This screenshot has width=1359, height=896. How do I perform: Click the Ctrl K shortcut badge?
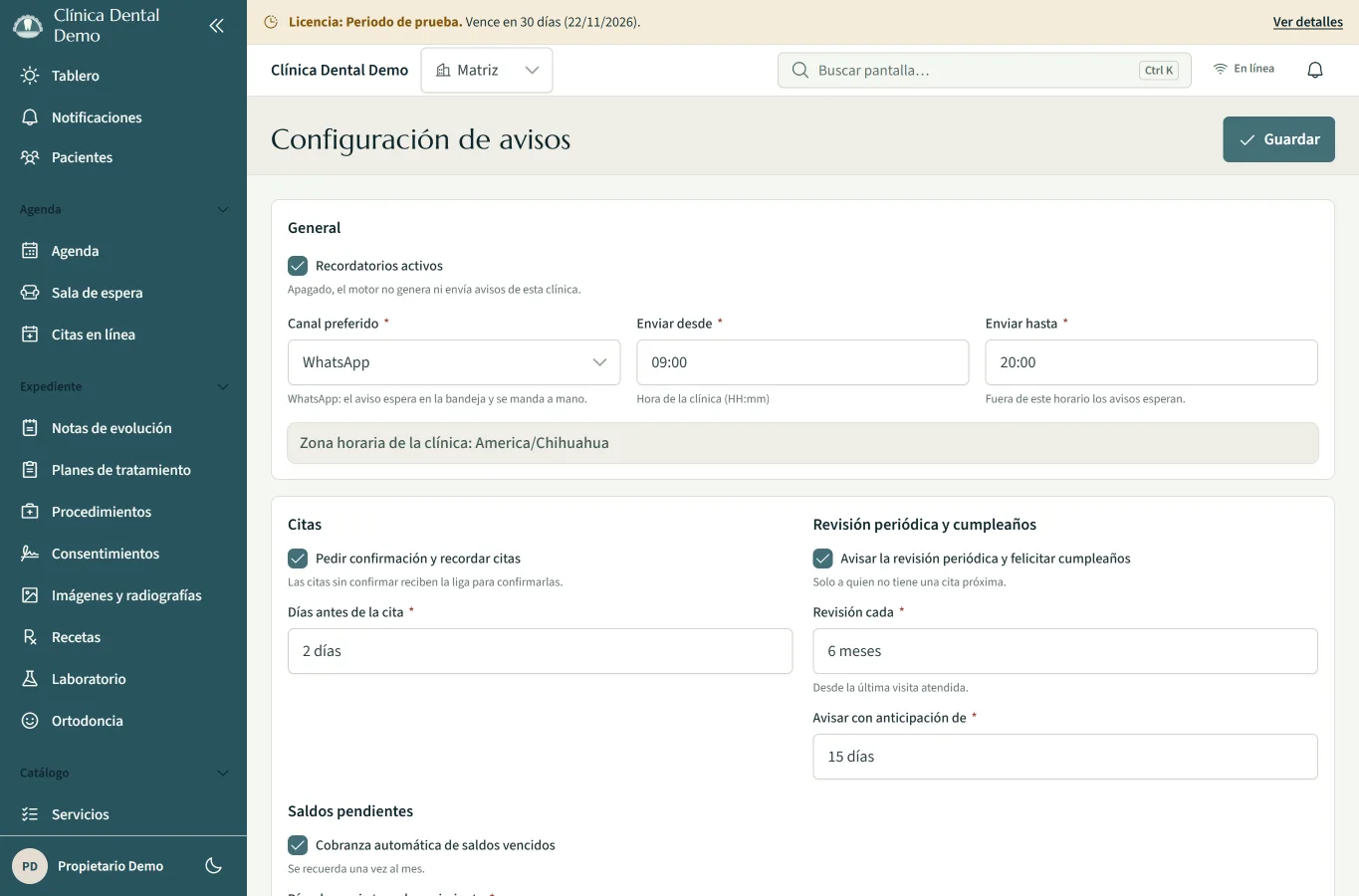1159,71
